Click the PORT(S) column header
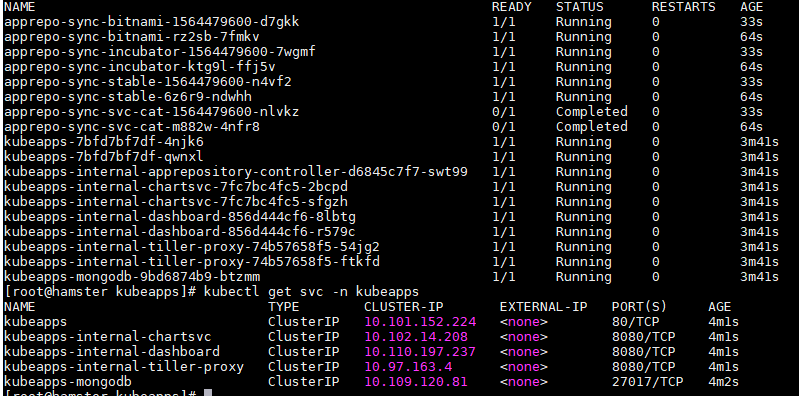Image resolution: width=799 pixels, height=396 pixels. (x=640, y=307)
